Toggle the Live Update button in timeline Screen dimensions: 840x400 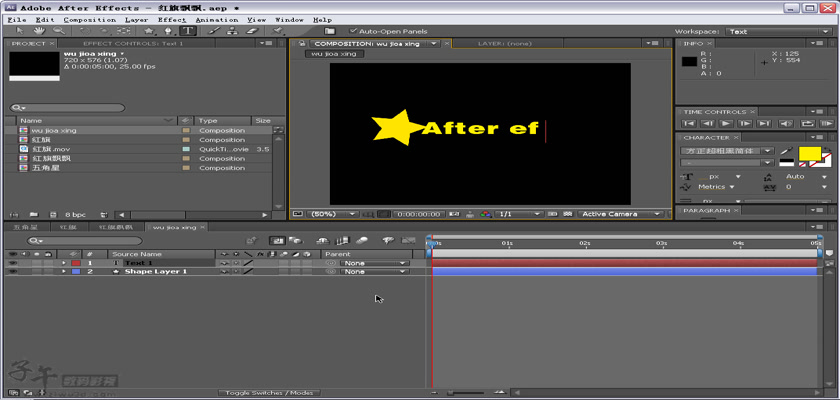click(x=276, y=241)
